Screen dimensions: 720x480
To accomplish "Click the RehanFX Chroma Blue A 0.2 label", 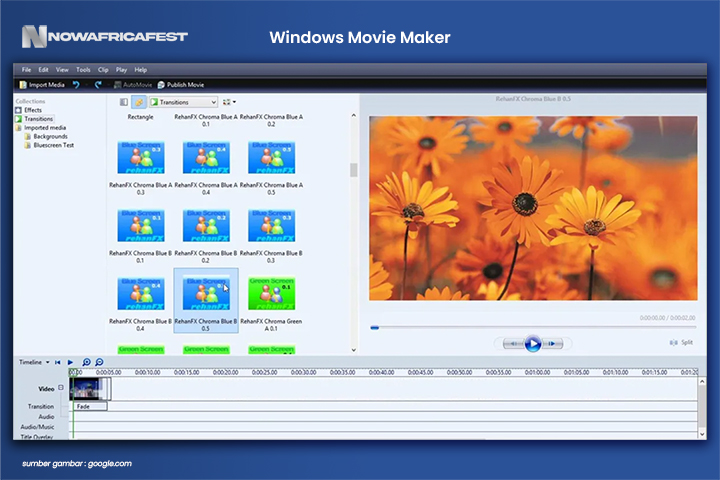I will click(271, 120).
